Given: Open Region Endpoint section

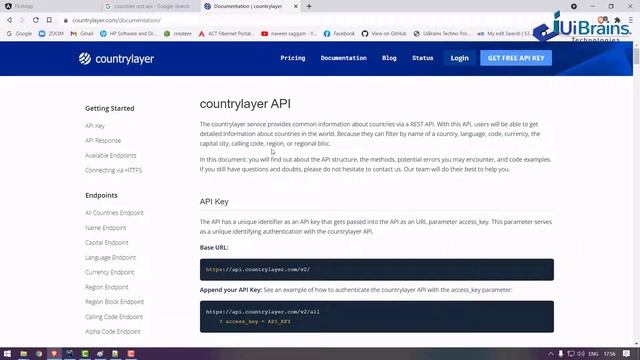Looking at the screenshot, I should [107, 287].
